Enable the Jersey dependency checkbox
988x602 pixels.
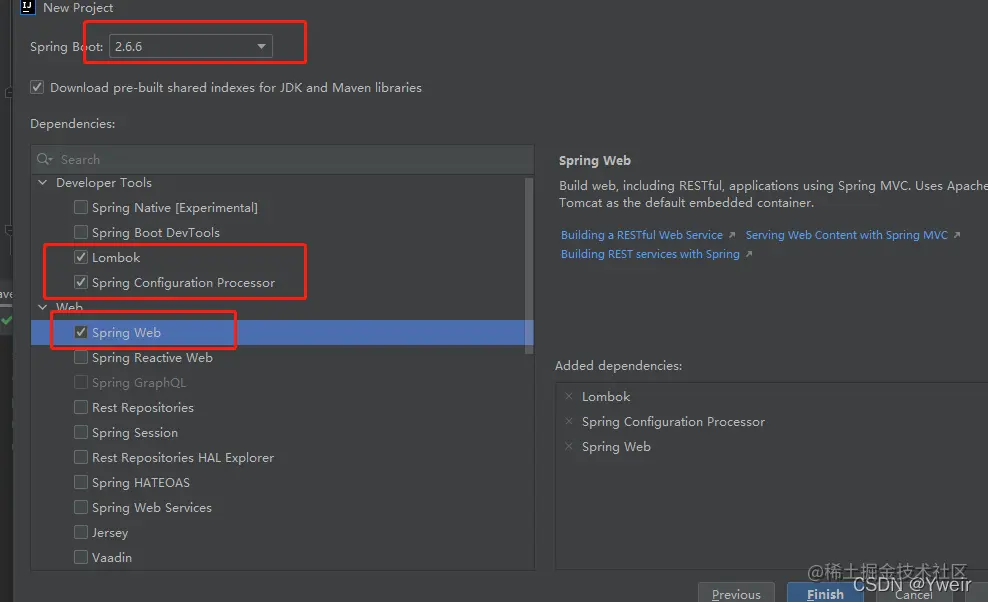[x=81, y=532]
